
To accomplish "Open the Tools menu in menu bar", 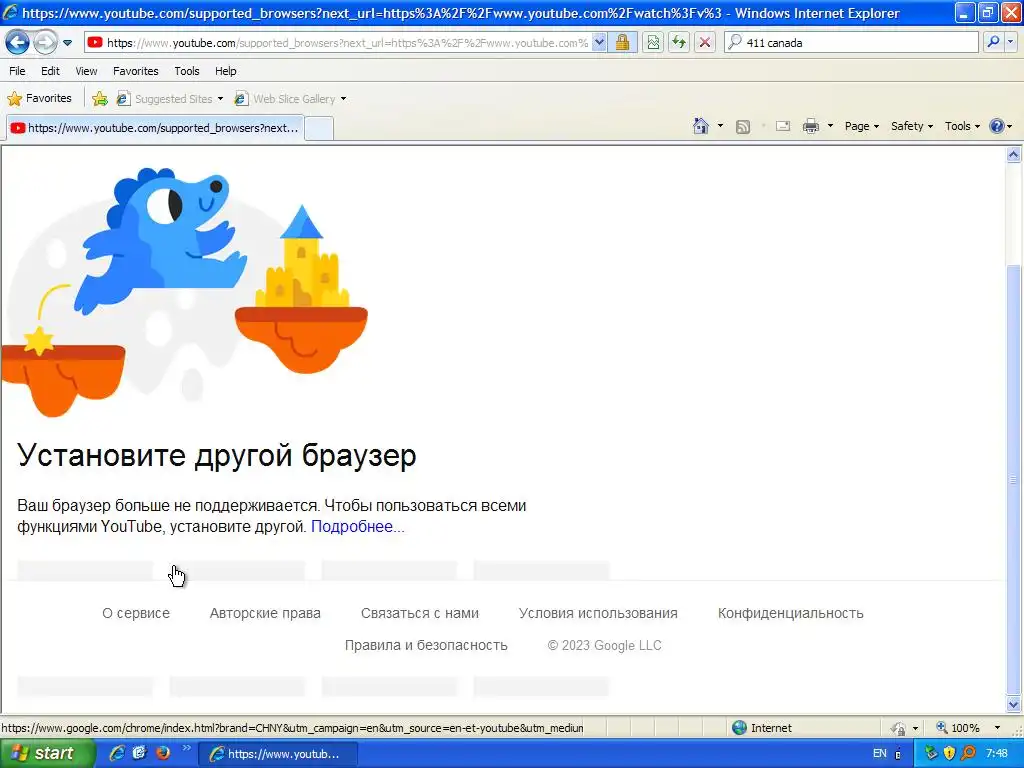I will pos(187,71).
